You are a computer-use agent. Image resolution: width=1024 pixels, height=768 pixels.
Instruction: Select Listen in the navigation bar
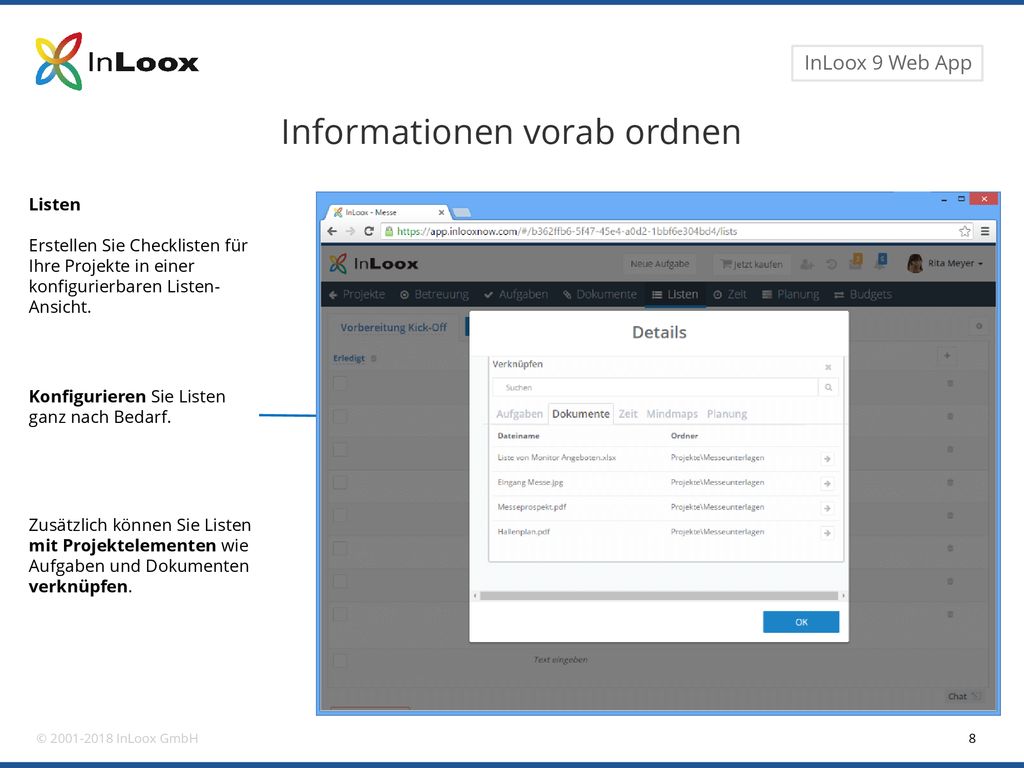click(675, 295)
